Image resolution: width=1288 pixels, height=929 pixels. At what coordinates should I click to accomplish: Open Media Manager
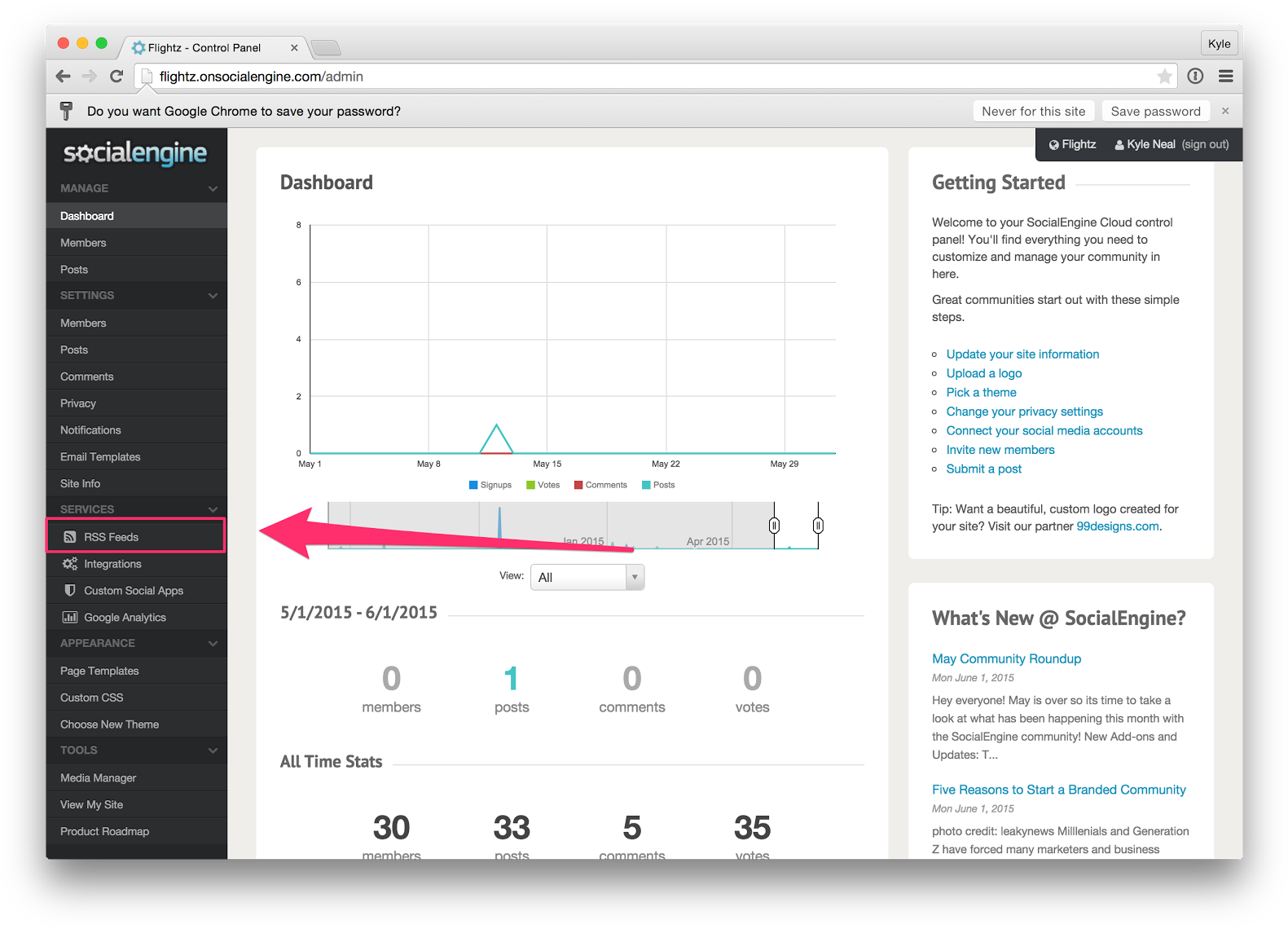click(136, 777)
